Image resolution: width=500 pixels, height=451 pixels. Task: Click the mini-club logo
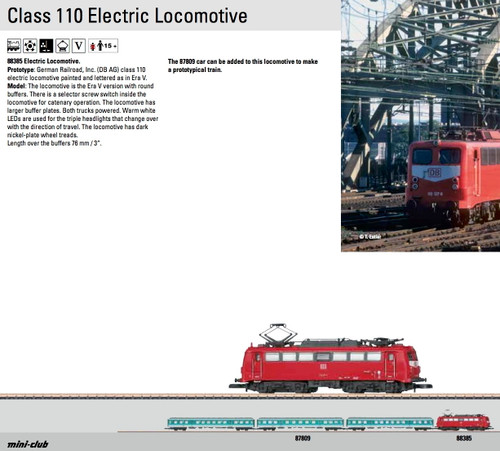28,444
